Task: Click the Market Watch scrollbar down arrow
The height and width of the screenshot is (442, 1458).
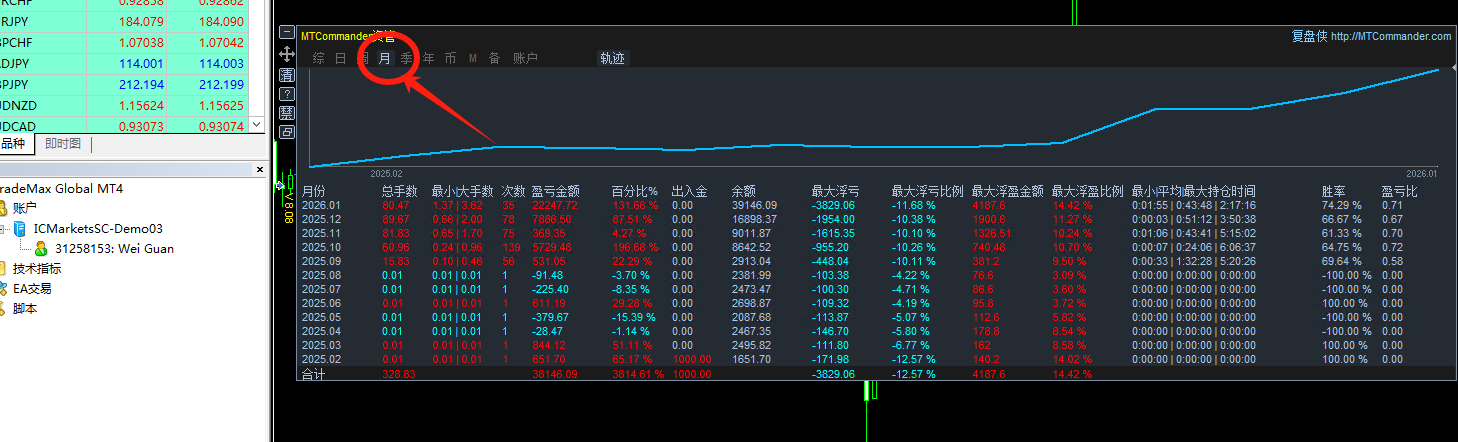Action: (x=257, y=126)
